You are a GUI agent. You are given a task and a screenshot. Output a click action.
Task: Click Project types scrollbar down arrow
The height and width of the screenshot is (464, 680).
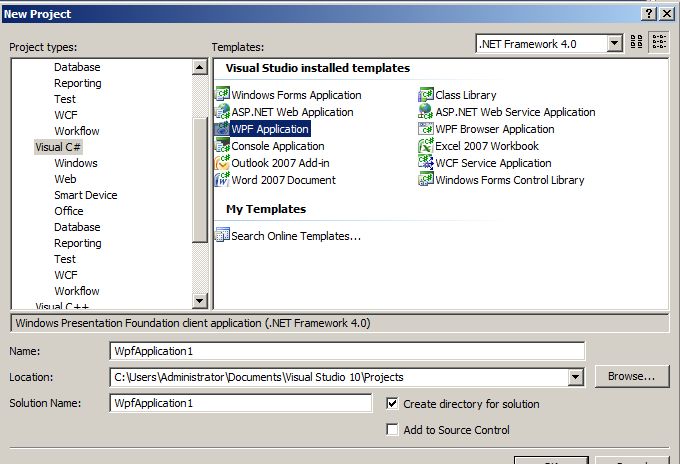pos(199,300)
